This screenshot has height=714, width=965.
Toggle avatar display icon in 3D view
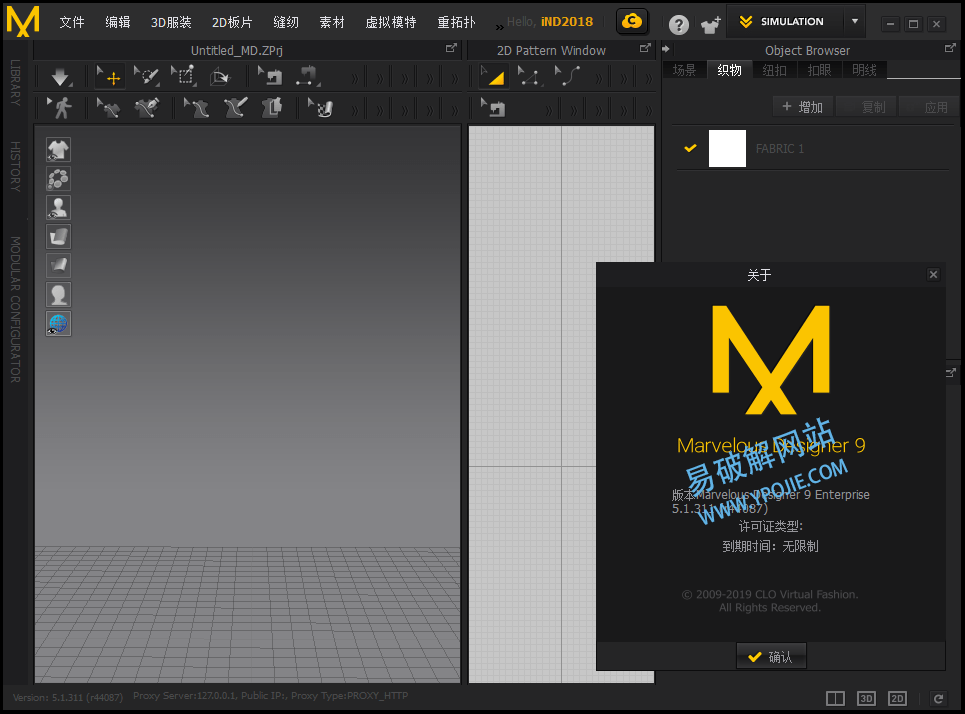[58, 207]
